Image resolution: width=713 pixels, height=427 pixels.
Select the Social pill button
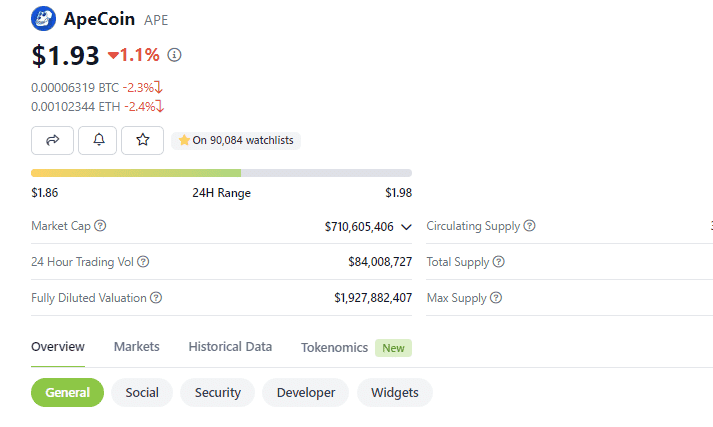tap(142, 392)
